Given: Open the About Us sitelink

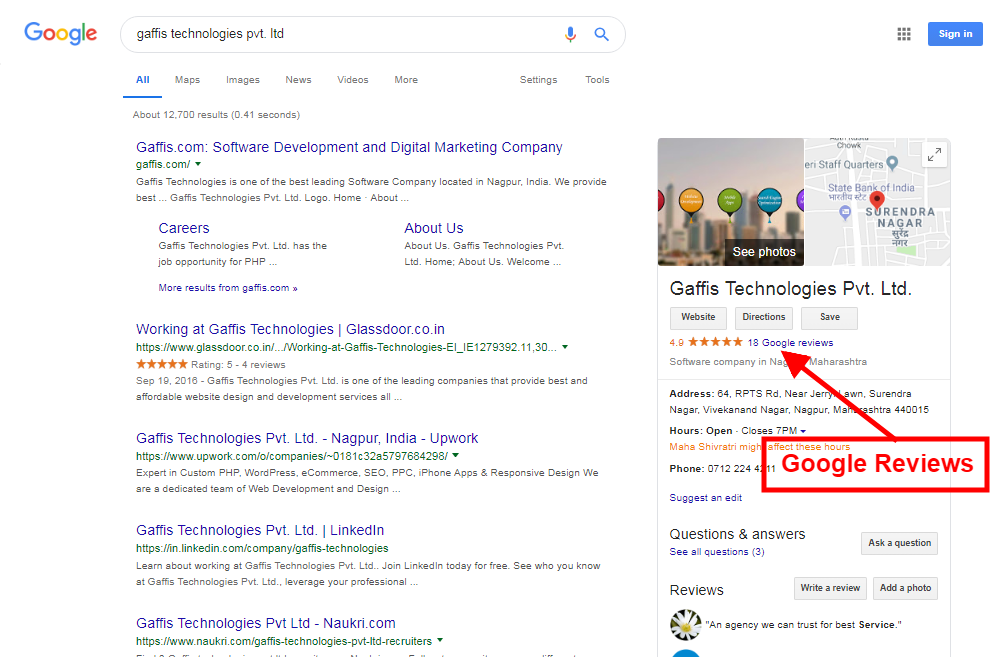Looking at the screenshot, I should point(433,228).
